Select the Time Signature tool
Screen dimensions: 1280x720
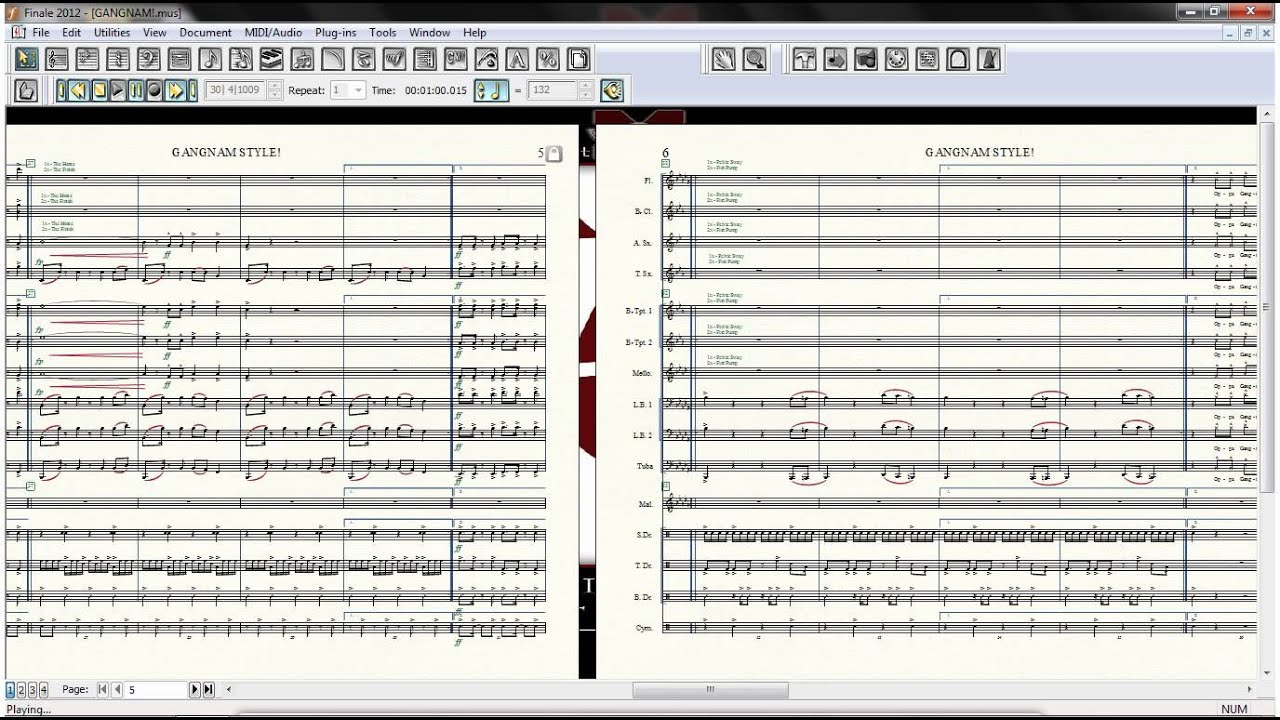point(118,59)
